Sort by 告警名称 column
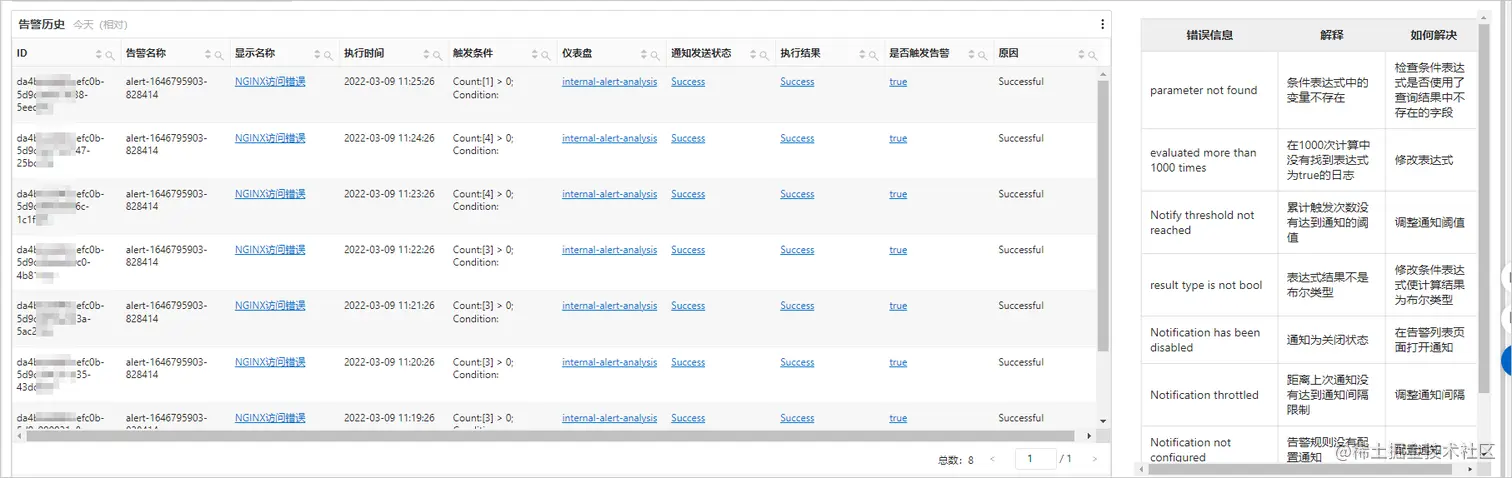The image size is (1512, 478). [208, 54]
